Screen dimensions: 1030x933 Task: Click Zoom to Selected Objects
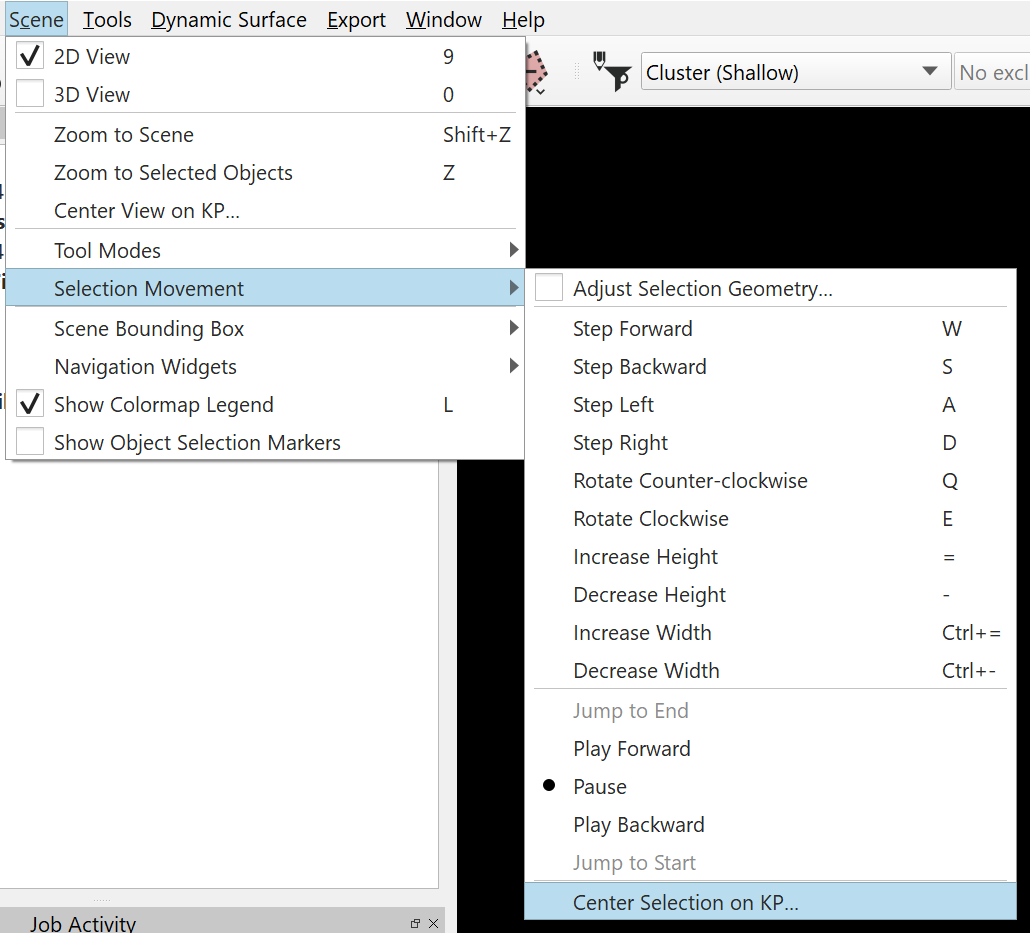[x=173, y=173]
